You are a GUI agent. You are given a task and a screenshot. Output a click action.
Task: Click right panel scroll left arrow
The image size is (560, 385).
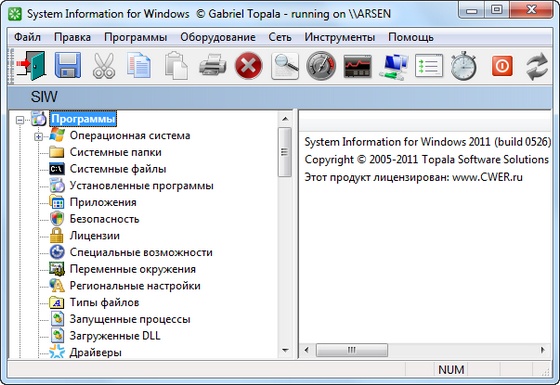[x=306, y=350]
